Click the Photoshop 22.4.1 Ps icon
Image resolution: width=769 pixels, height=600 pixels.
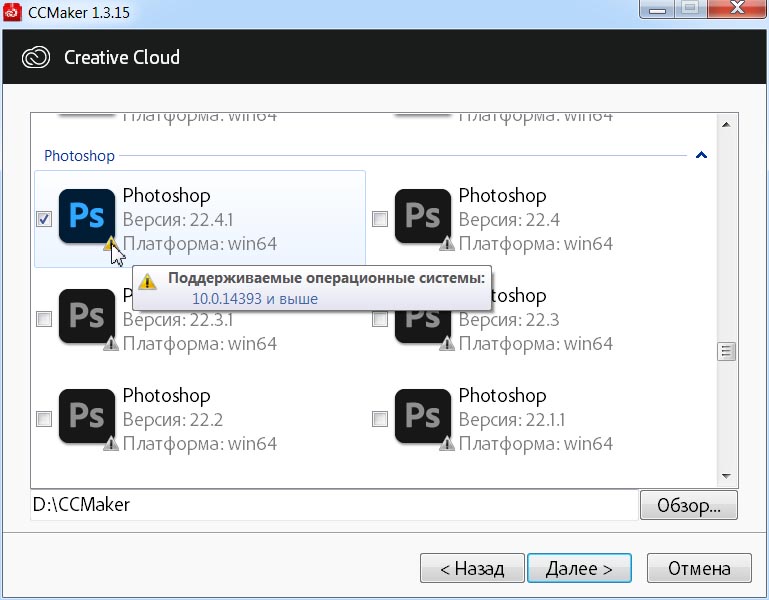(x=87, y=216)
